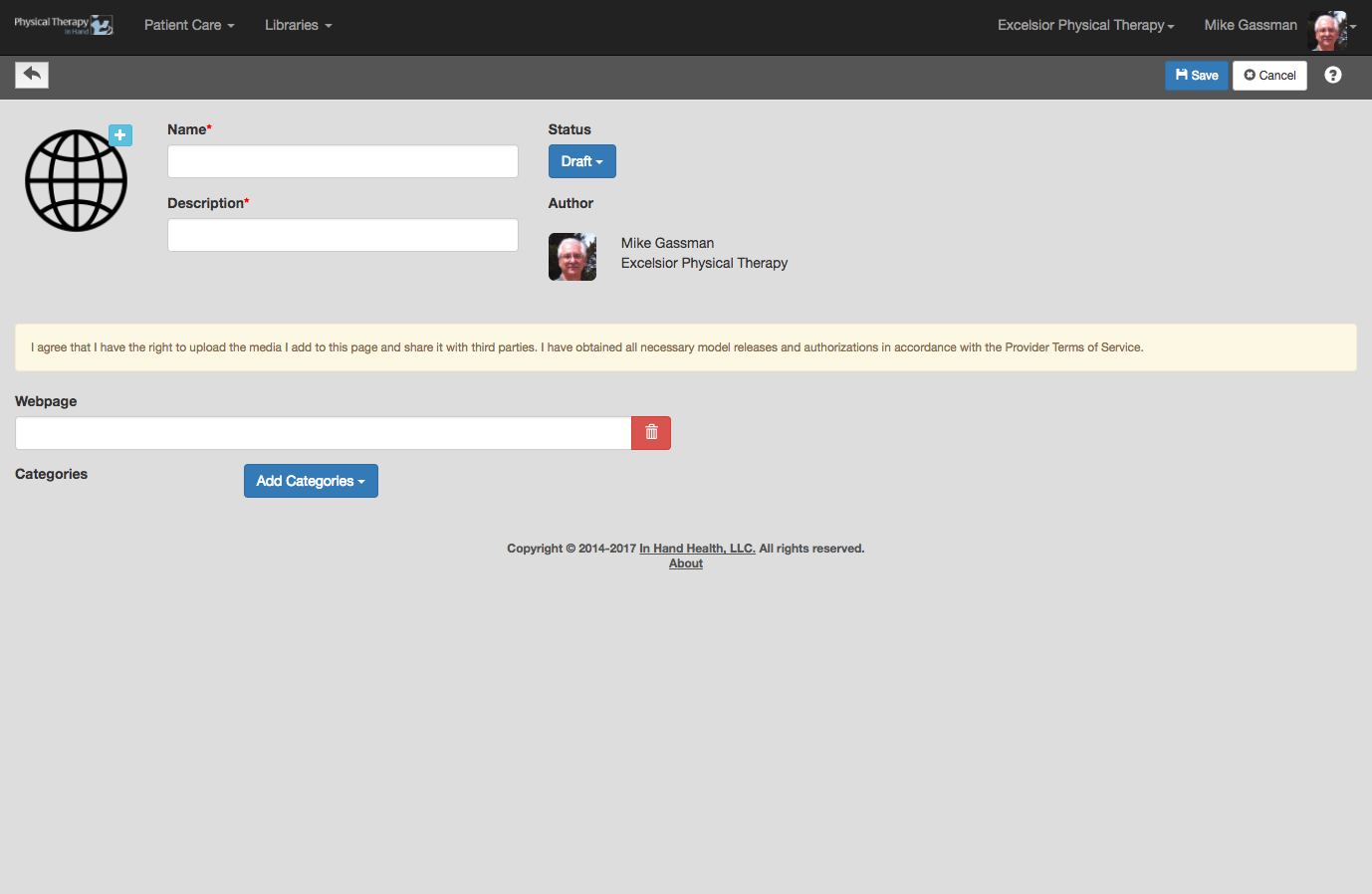
Task: Open the Add Categories dropdown
Action: click(311, 481)
